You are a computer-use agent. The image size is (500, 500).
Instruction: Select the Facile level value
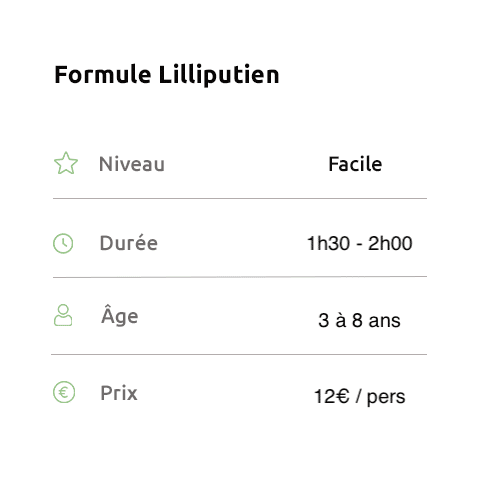(x=355, y=164)
